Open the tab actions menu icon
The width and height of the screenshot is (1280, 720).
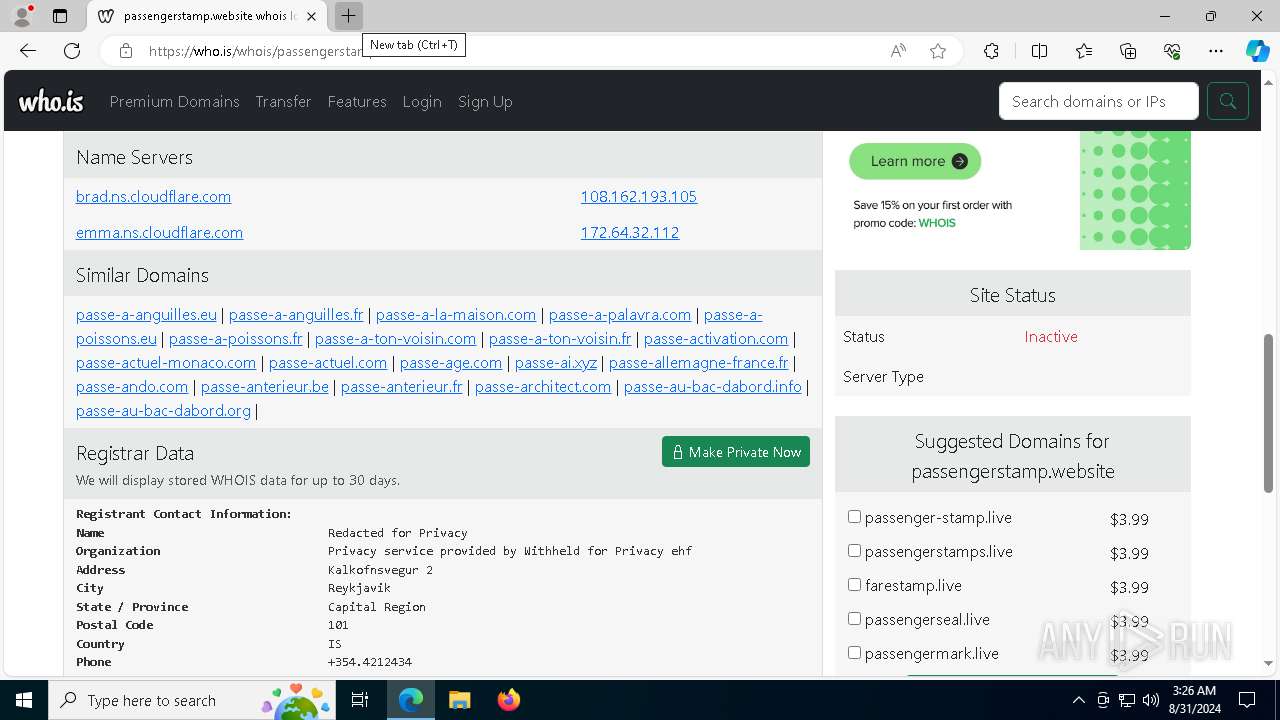pyautogui.click(x=60, y=16)
